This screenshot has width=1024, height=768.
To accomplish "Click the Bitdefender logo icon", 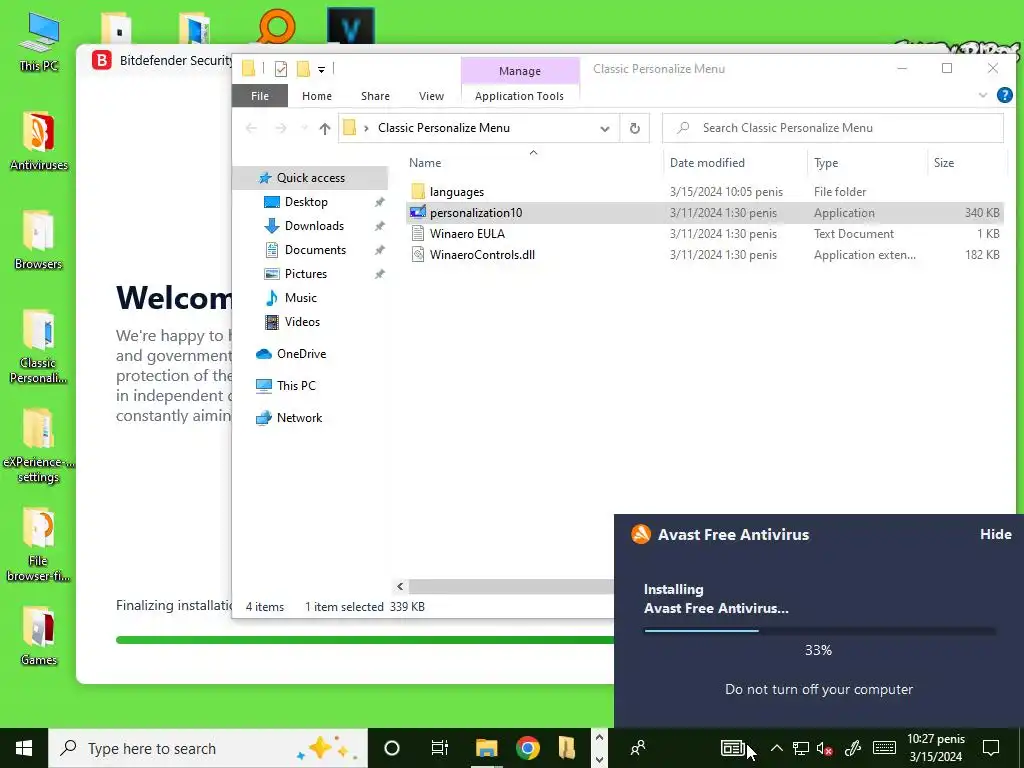I will [101, 60].
